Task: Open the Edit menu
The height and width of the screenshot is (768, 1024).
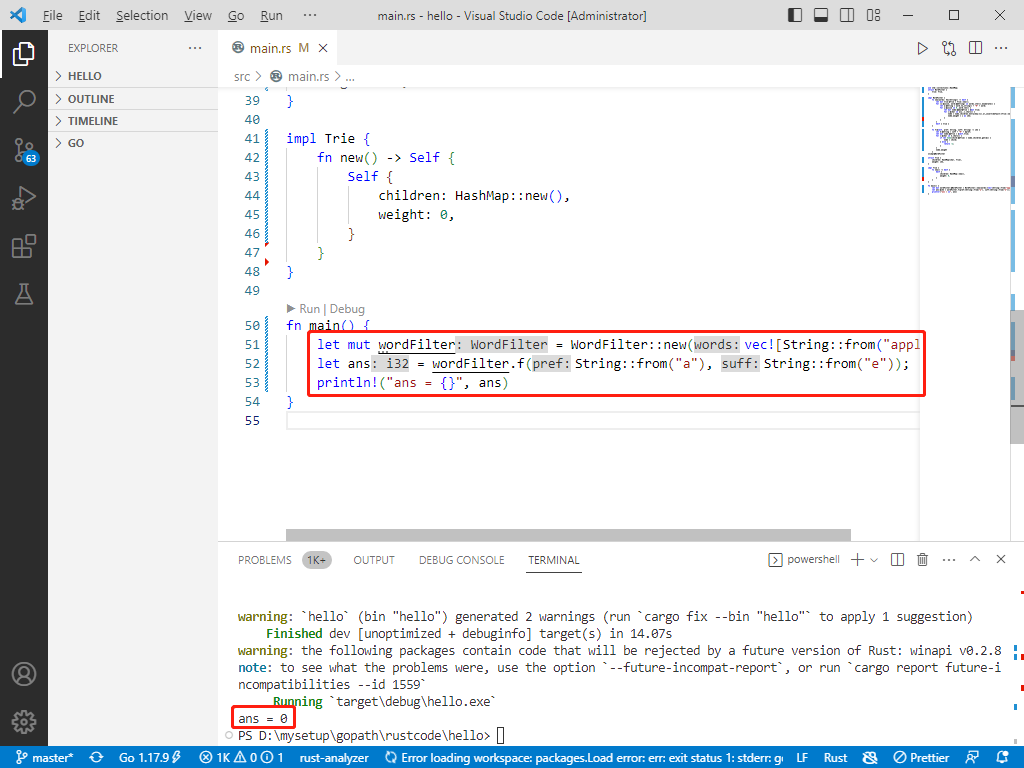Action: pyautogui.click(x=89, y=15)
